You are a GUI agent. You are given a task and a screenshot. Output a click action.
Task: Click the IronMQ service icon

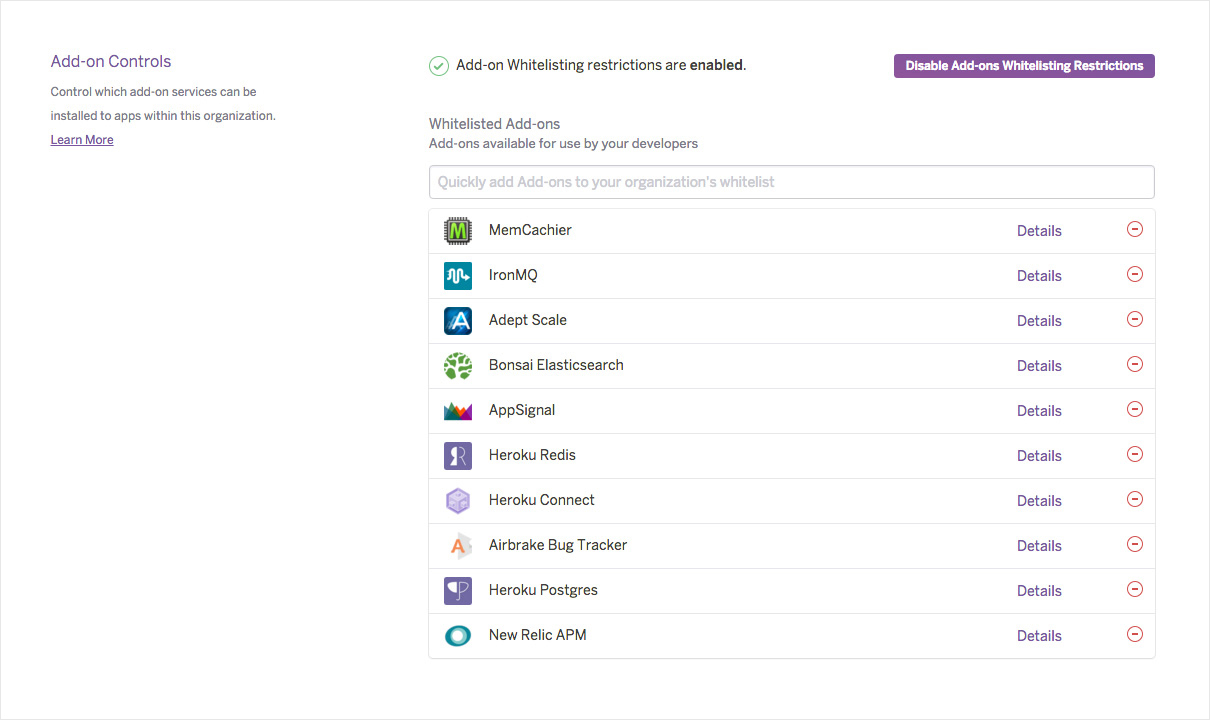(x=457, y=275)
